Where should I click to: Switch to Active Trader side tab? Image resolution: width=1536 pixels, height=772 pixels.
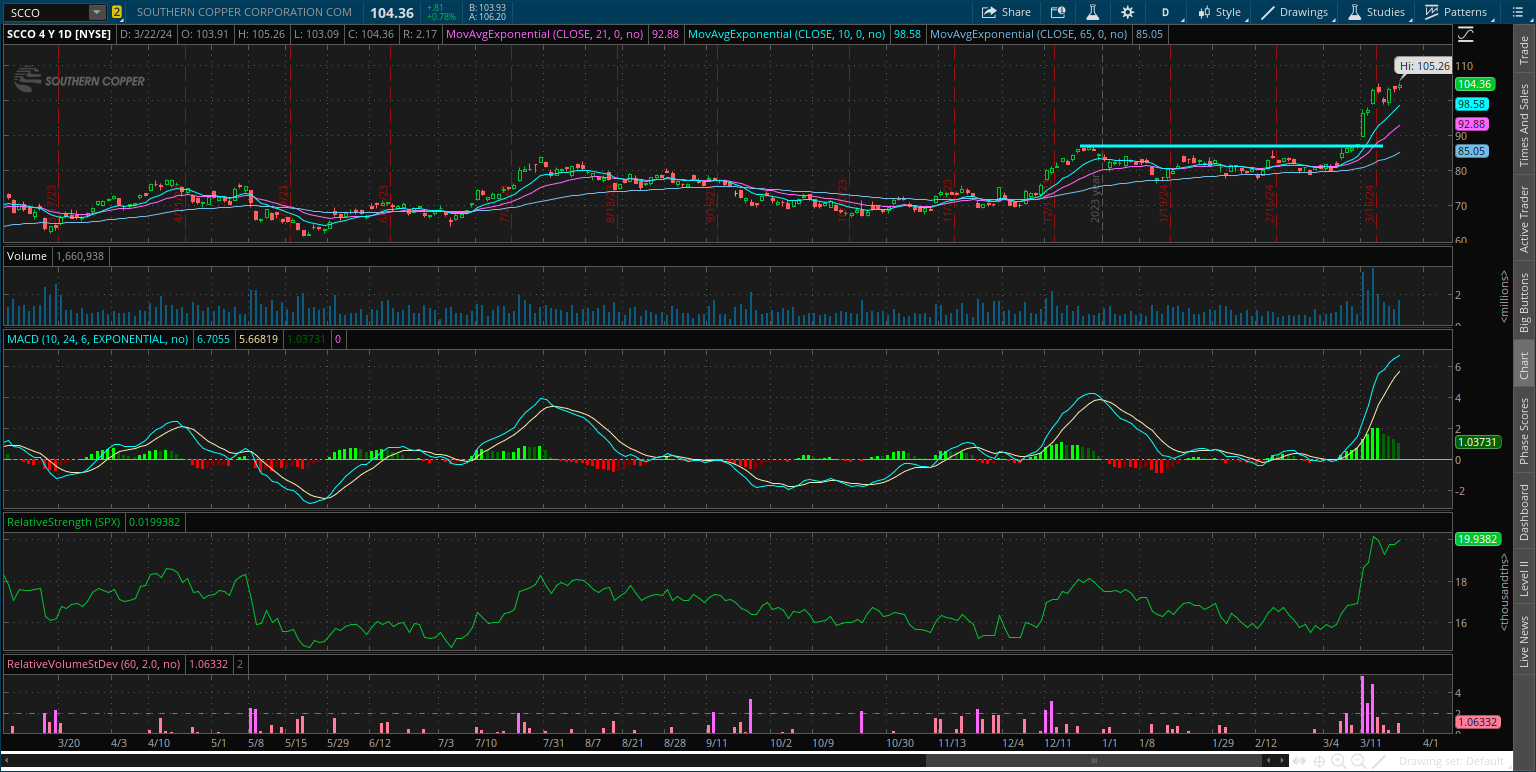click(x=1524, y=219)
